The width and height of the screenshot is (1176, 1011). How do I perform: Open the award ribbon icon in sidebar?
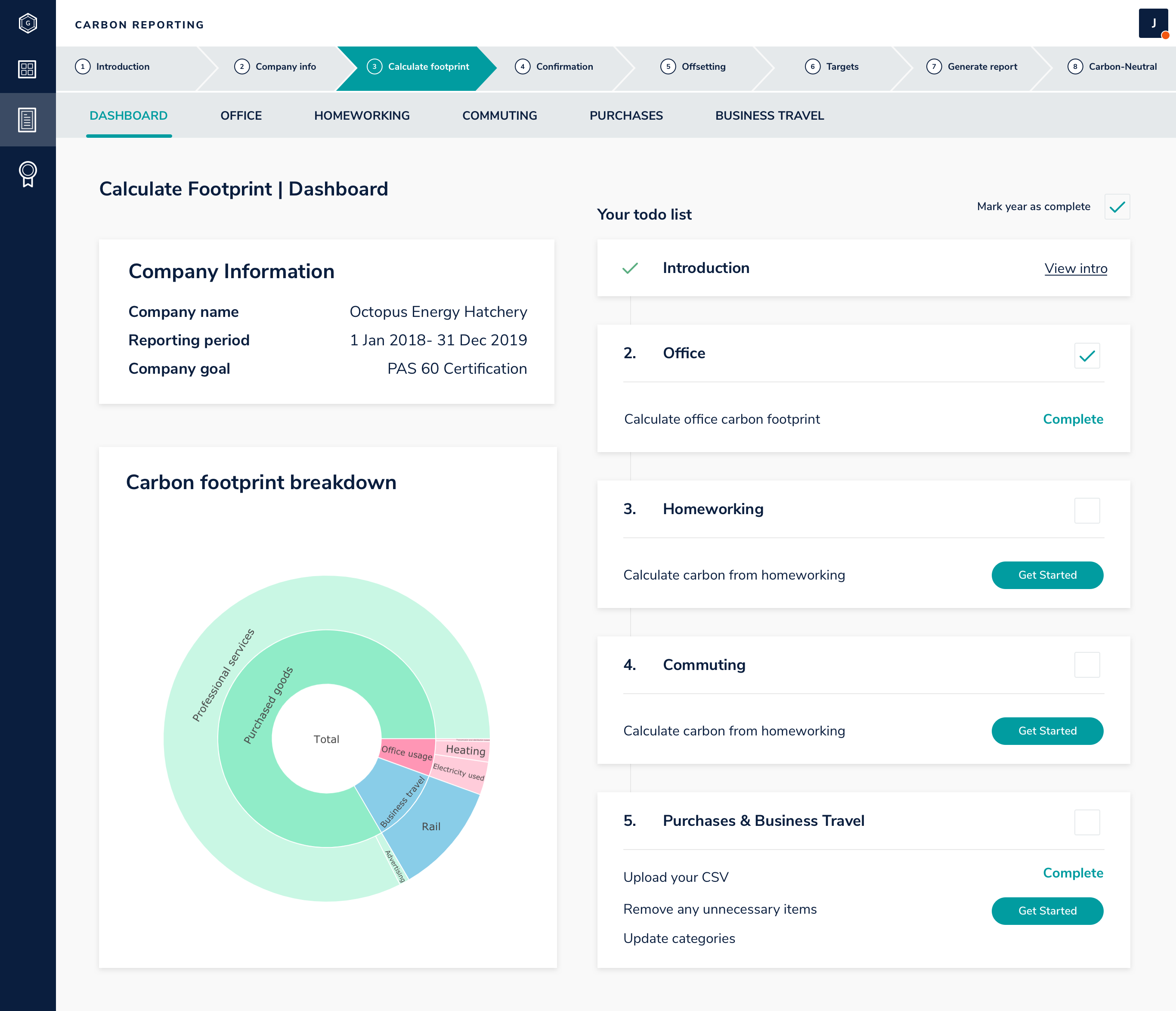(x=28, y=174)
